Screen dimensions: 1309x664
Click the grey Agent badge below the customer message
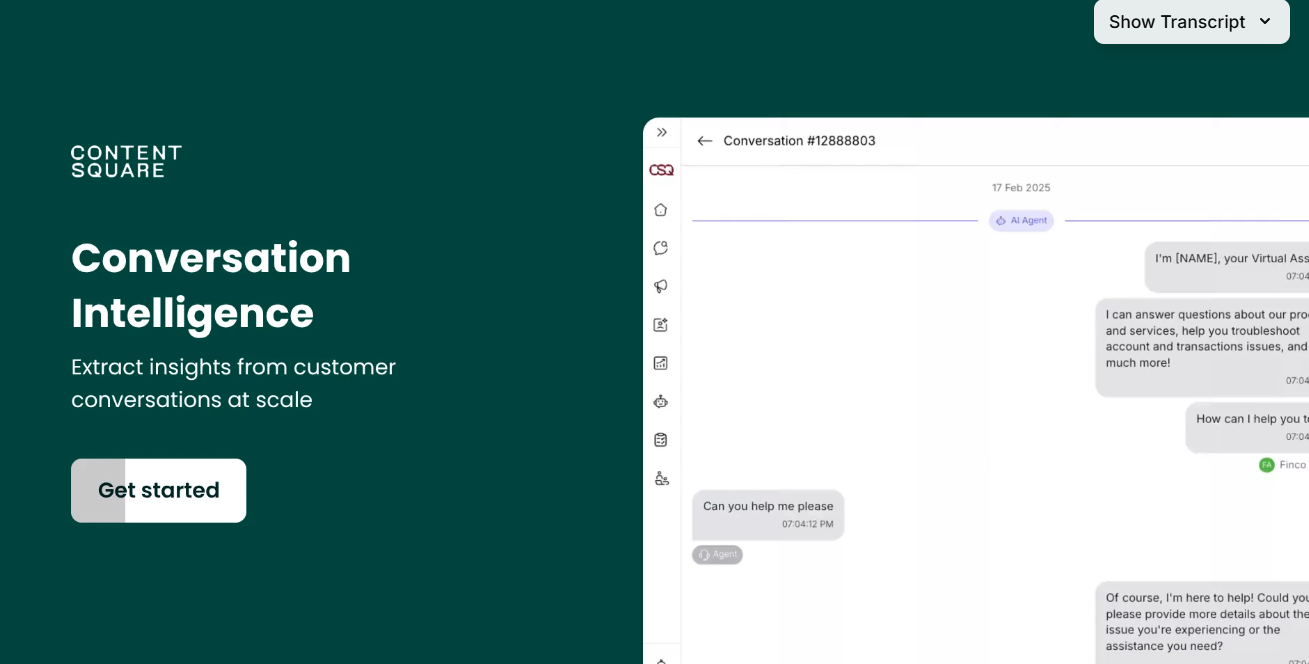coord(717,554)
